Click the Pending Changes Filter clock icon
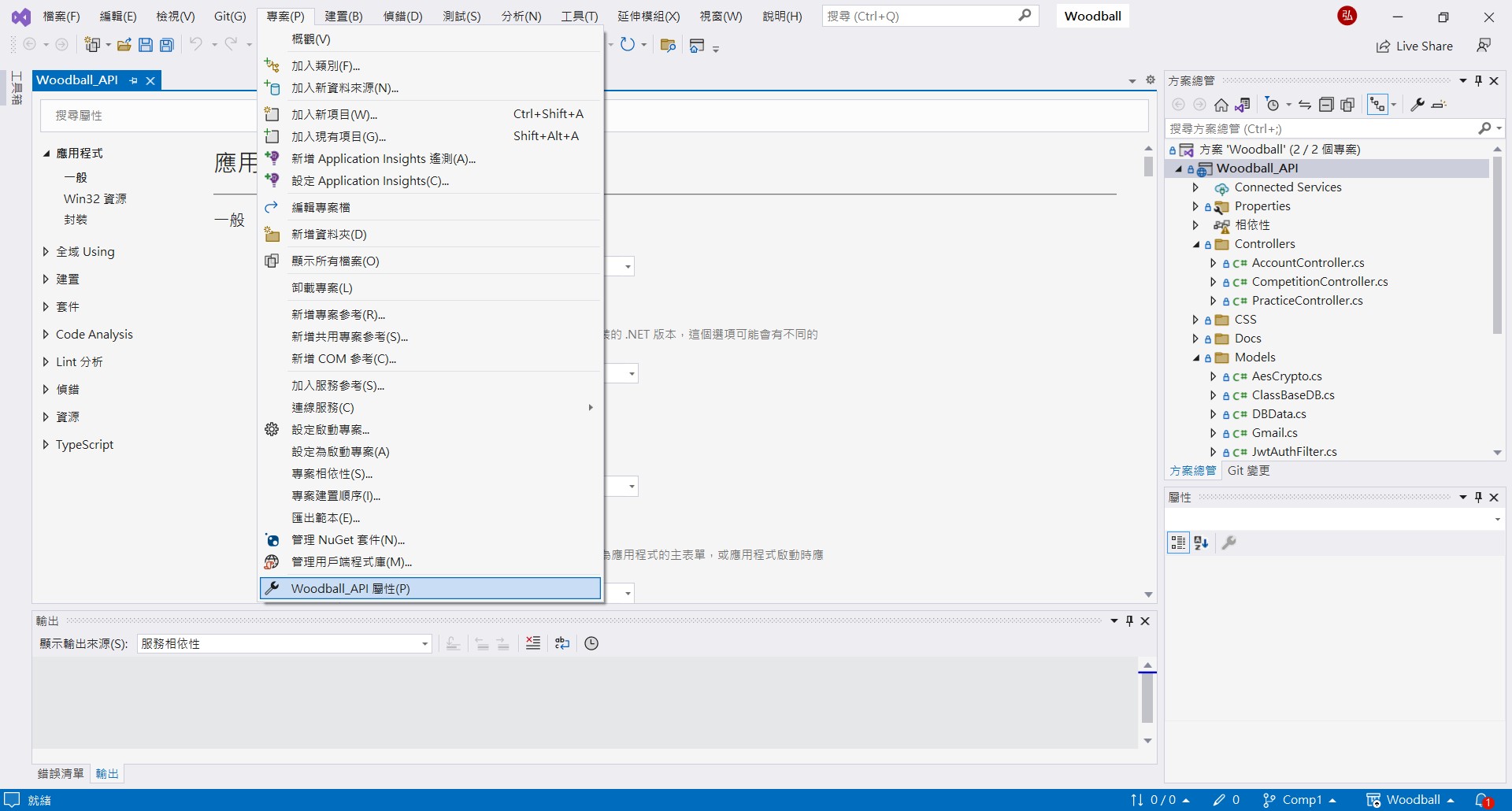1512x811 pixels. 1273,105
